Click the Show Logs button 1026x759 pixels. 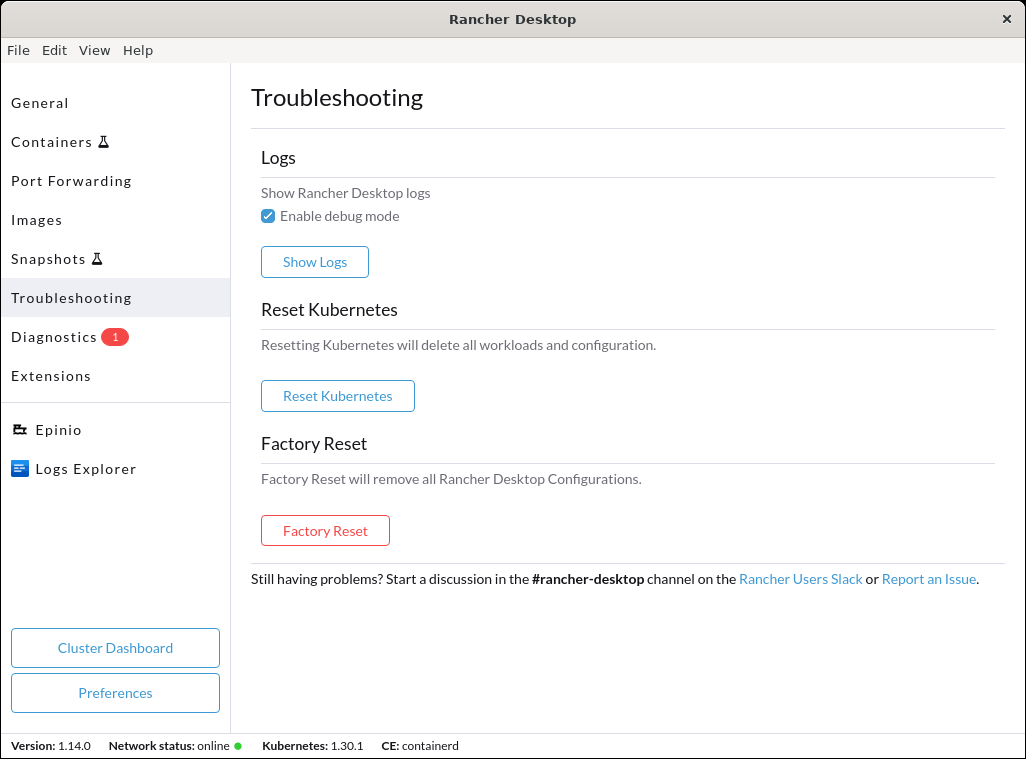315,262
